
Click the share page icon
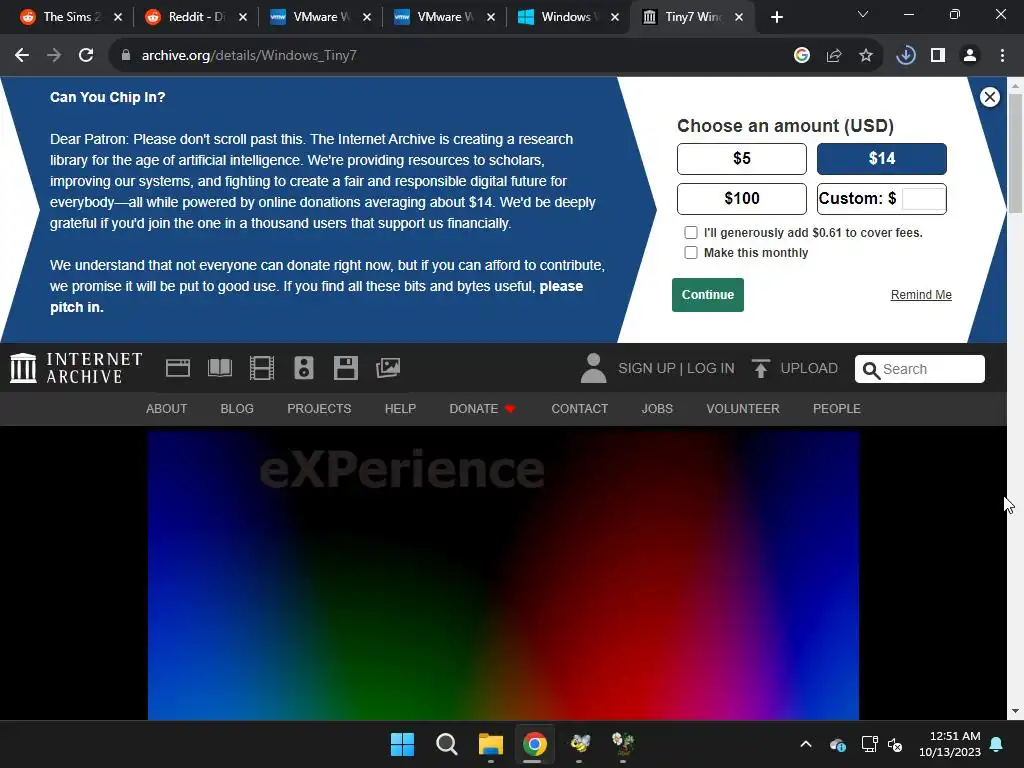[x=834, y=56]
